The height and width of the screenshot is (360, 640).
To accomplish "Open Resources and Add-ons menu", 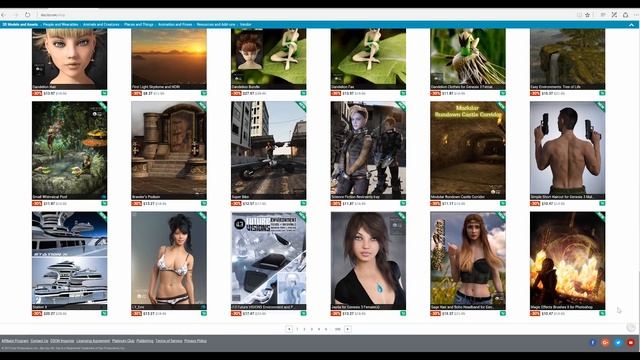I will pyautogui.click(x=216, y=24).
